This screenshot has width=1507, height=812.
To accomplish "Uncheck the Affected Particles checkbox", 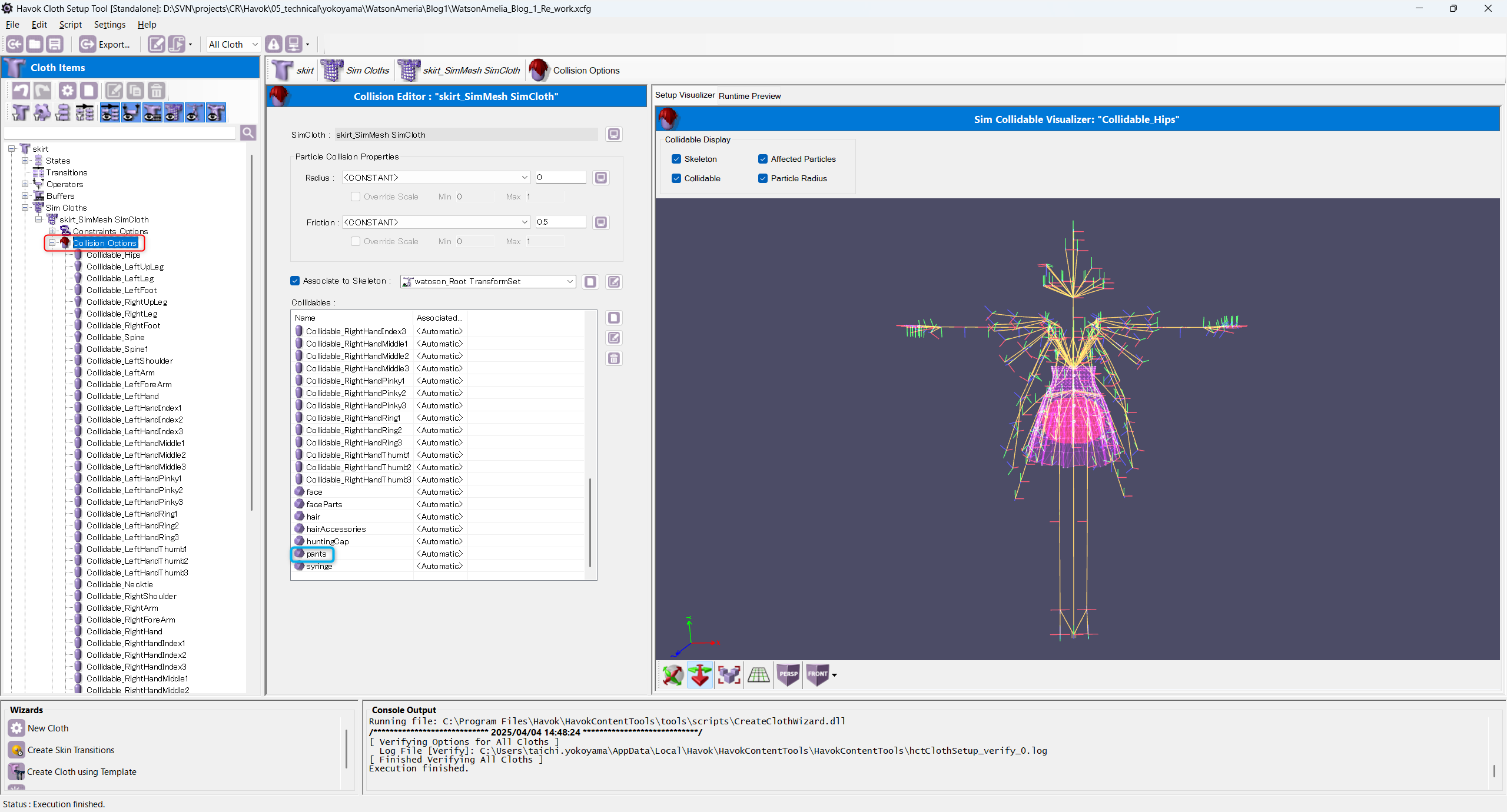I will (x=763, y=159).
